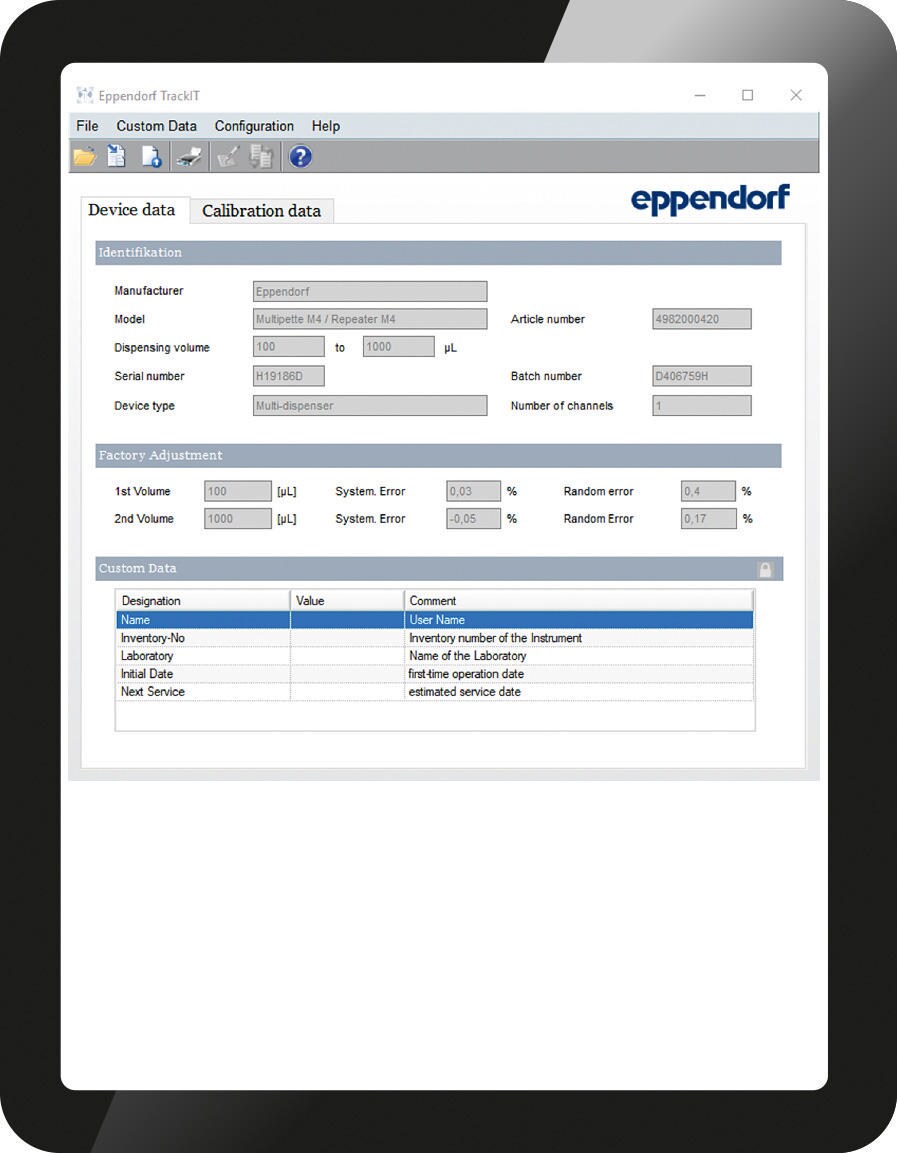Viewport: 897px width, 1153px height.
Task: Click the Eppendorf TrackIT title bar app icon
Action: point(85,95)
